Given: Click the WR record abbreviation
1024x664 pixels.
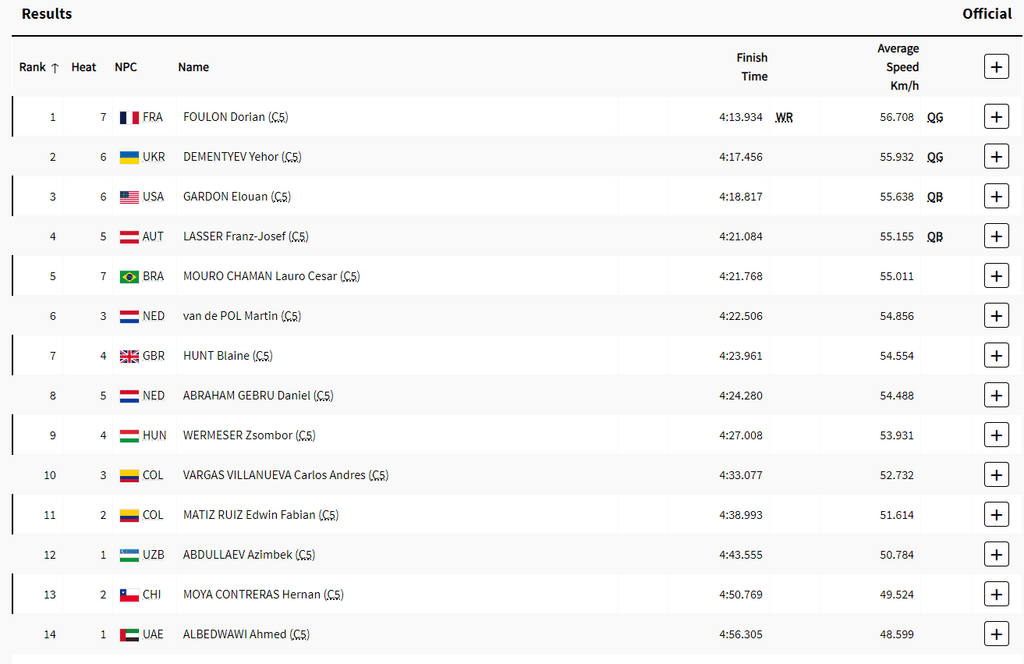Looking at the screenshot, I should click(x=784, y=117).
